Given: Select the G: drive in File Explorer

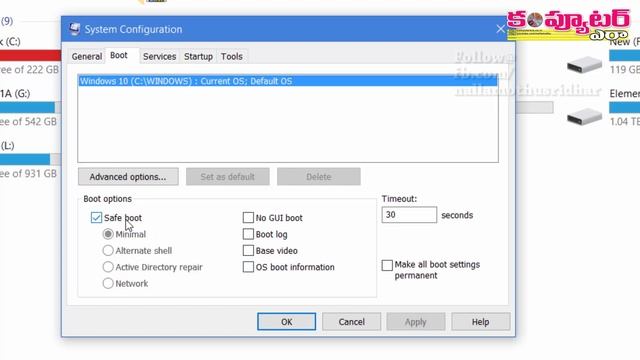Looking at the screenshot, I should point(29,107).
